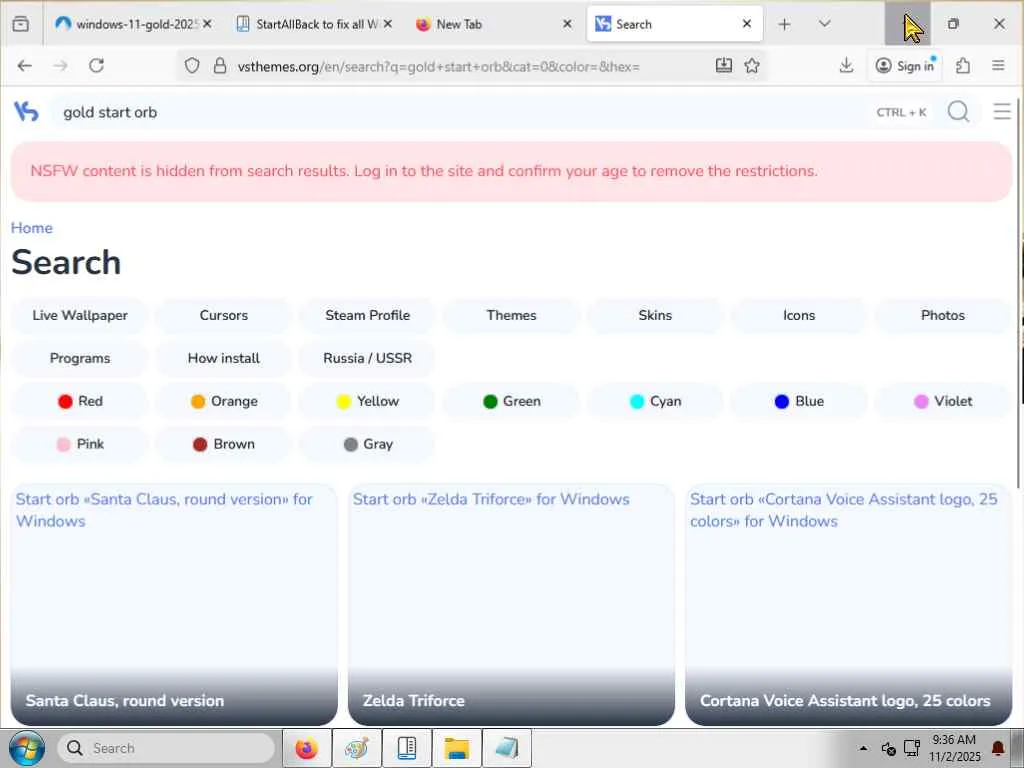Switch to the New Tab tab
The image size is (1024, 768).
tap(494, 24)
